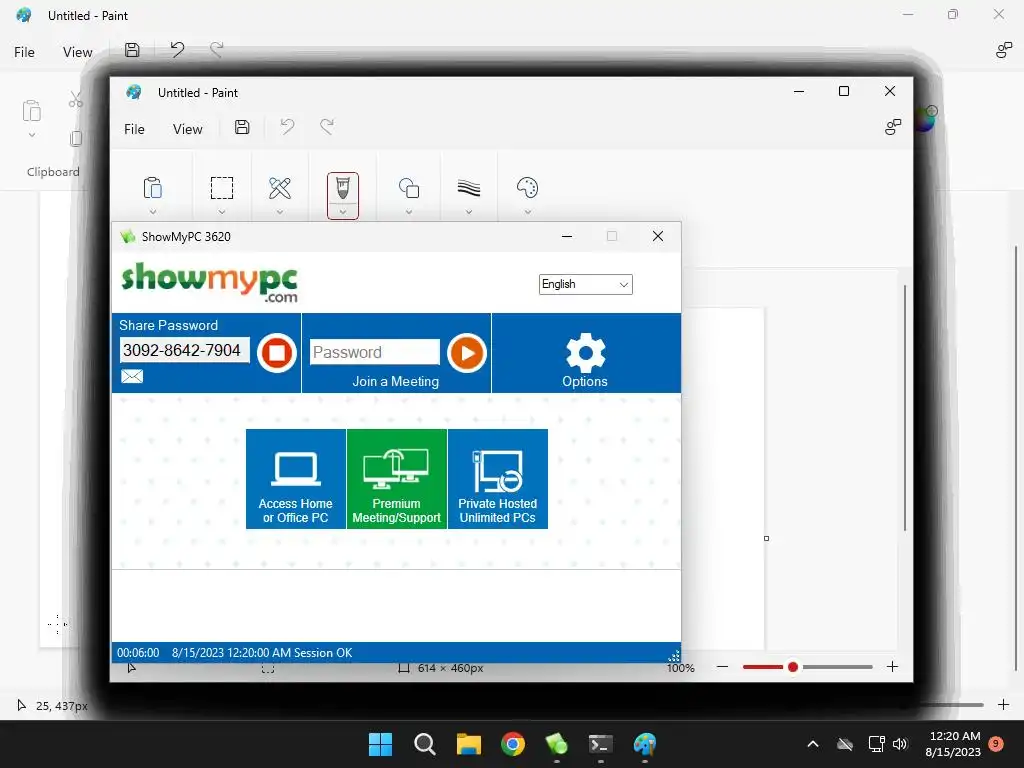Open File Explorer from taskbar
Screen dimensions: 1024x768
[469, 744]
